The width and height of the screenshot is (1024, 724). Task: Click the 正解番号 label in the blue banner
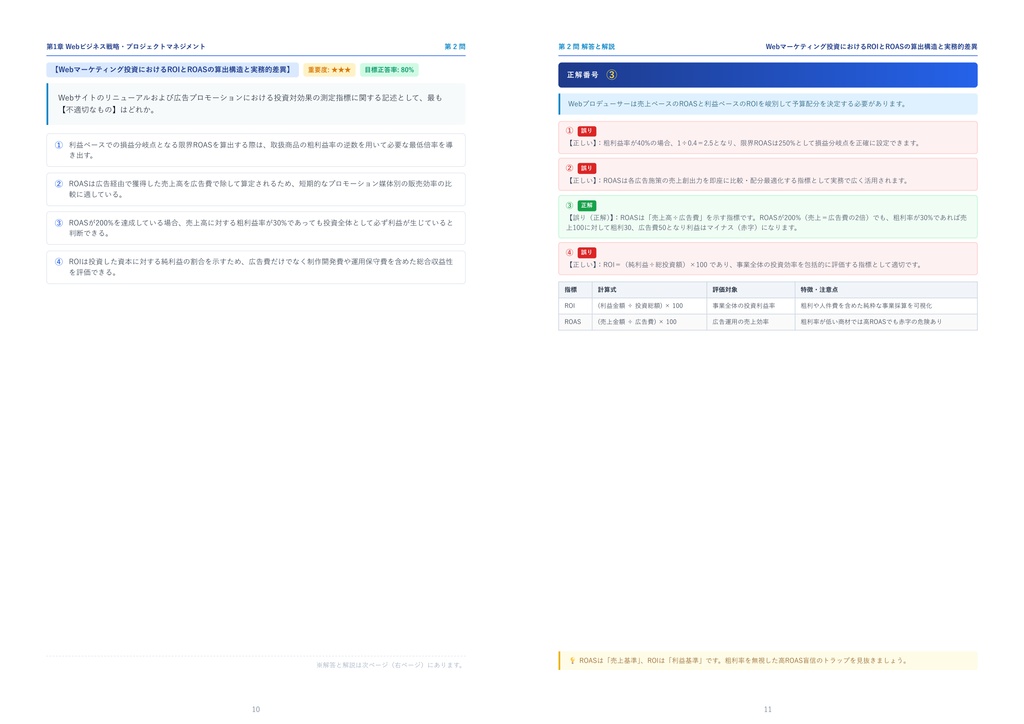pos(583,75)
